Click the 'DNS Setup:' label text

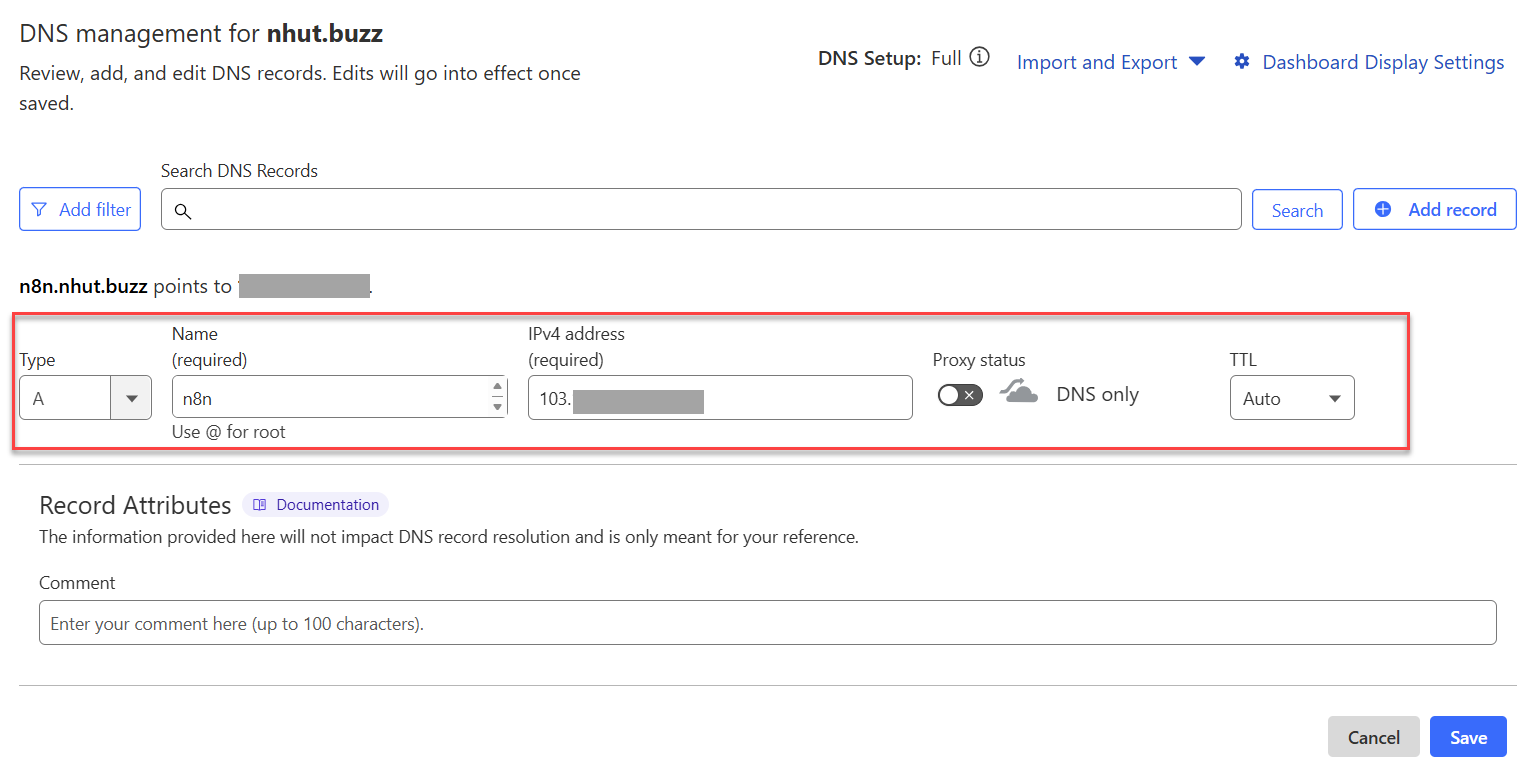pyautogui.click(x=869, y=58)
